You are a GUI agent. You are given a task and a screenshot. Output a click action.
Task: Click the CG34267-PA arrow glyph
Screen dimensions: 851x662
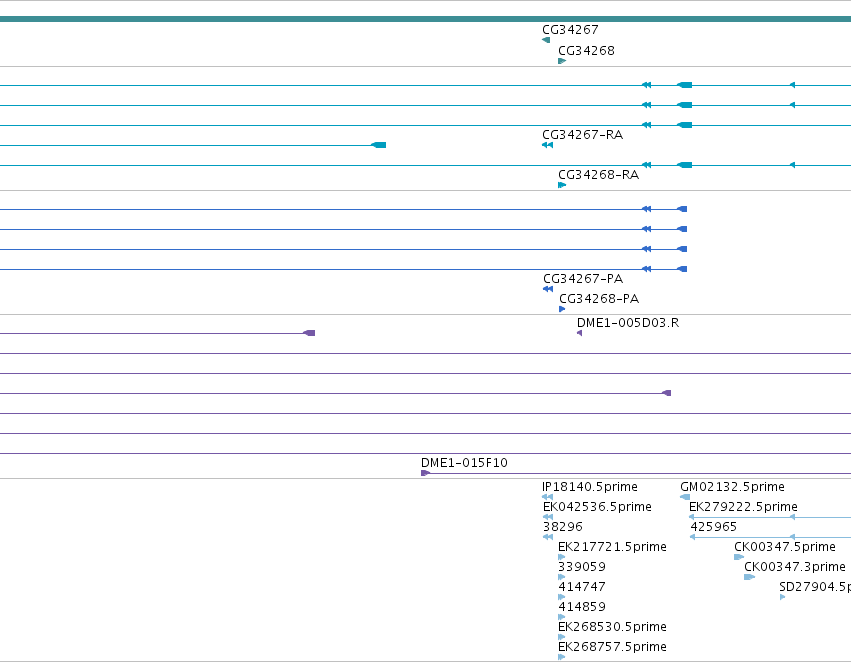coord(548,289)
